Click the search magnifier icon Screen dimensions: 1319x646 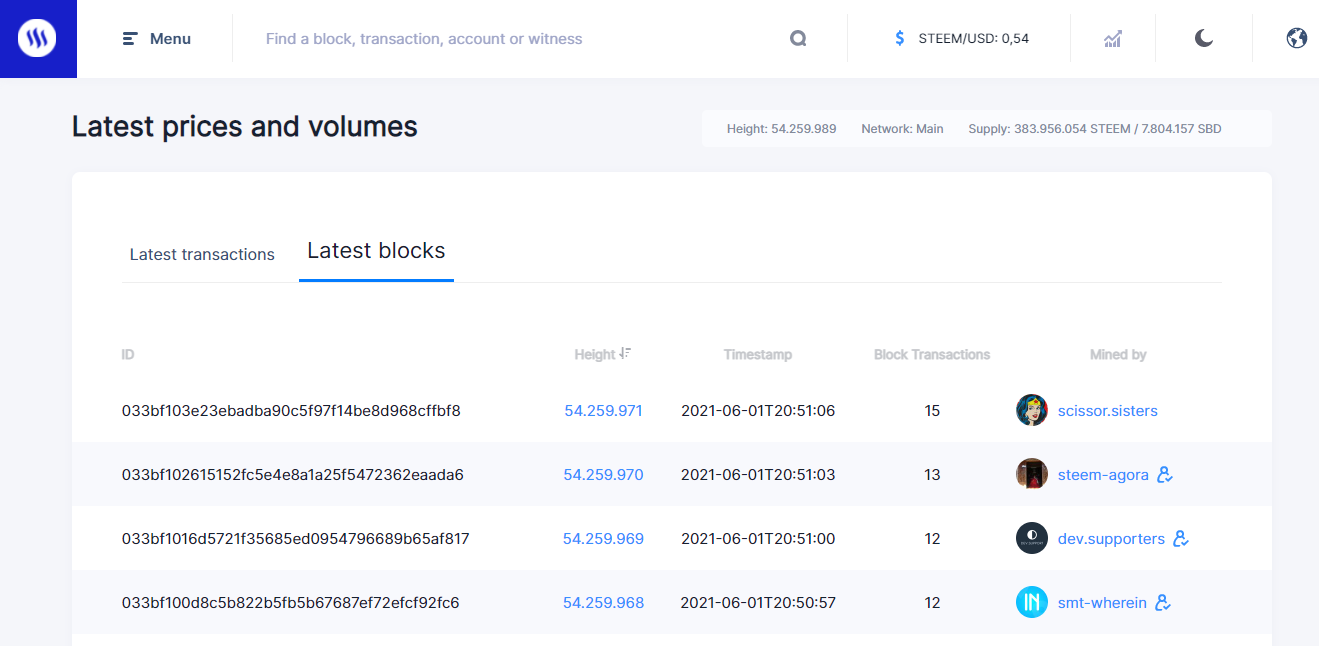click(798, 39)
